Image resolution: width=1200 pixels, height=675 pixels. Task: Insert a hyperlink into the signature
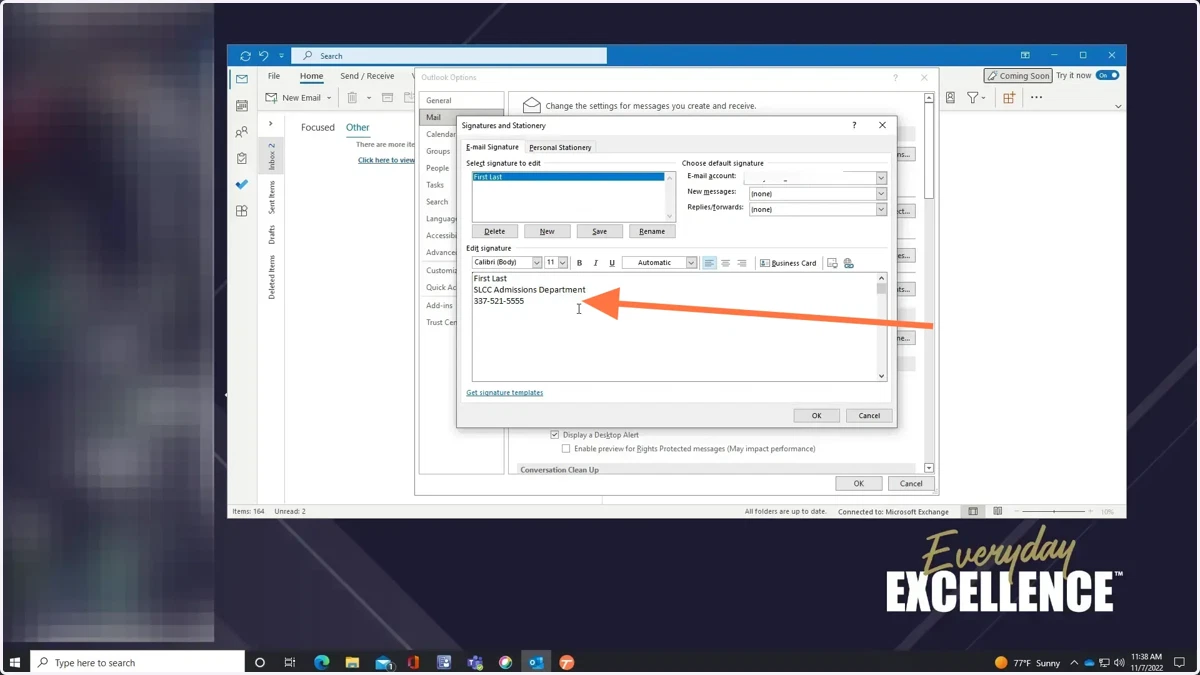[848, 263]
